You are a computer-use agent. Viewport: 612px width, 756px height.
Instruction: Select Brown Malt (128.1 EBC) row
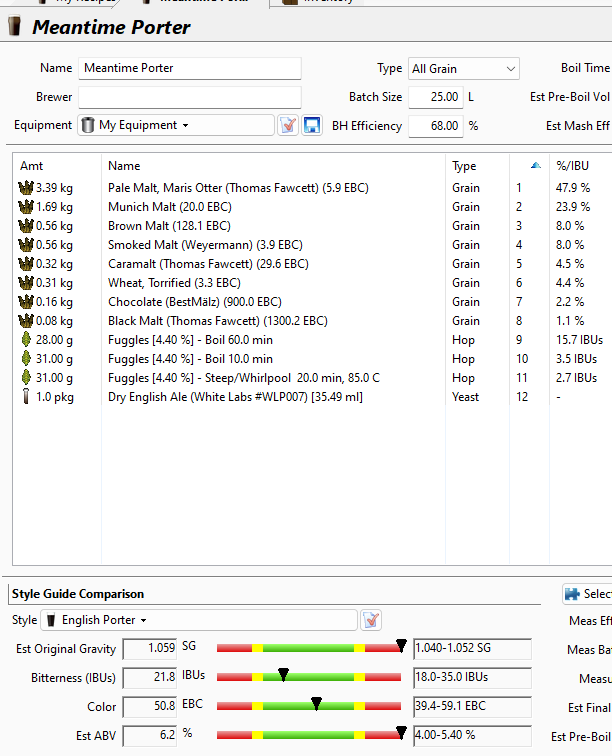coord(312,226)
